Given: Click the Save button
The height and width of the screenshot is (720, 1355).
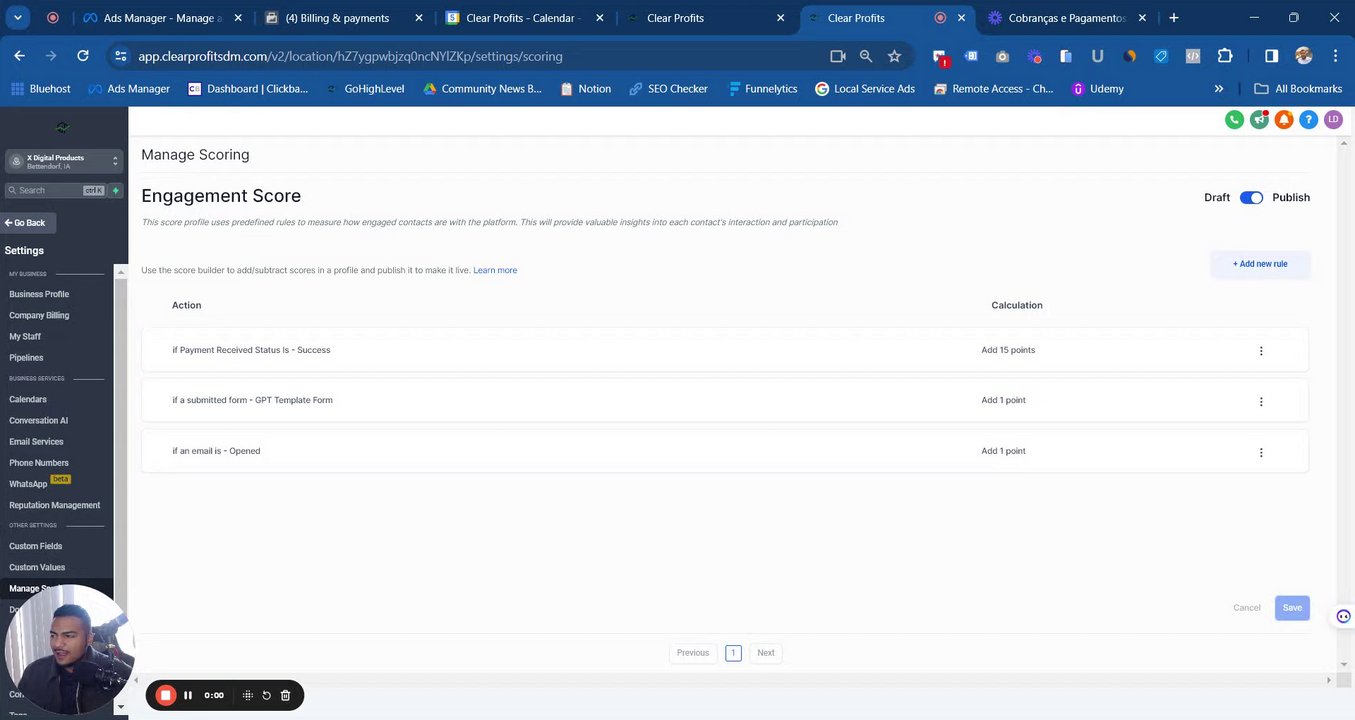Looking at the screenshot, I should point(1292,608).
